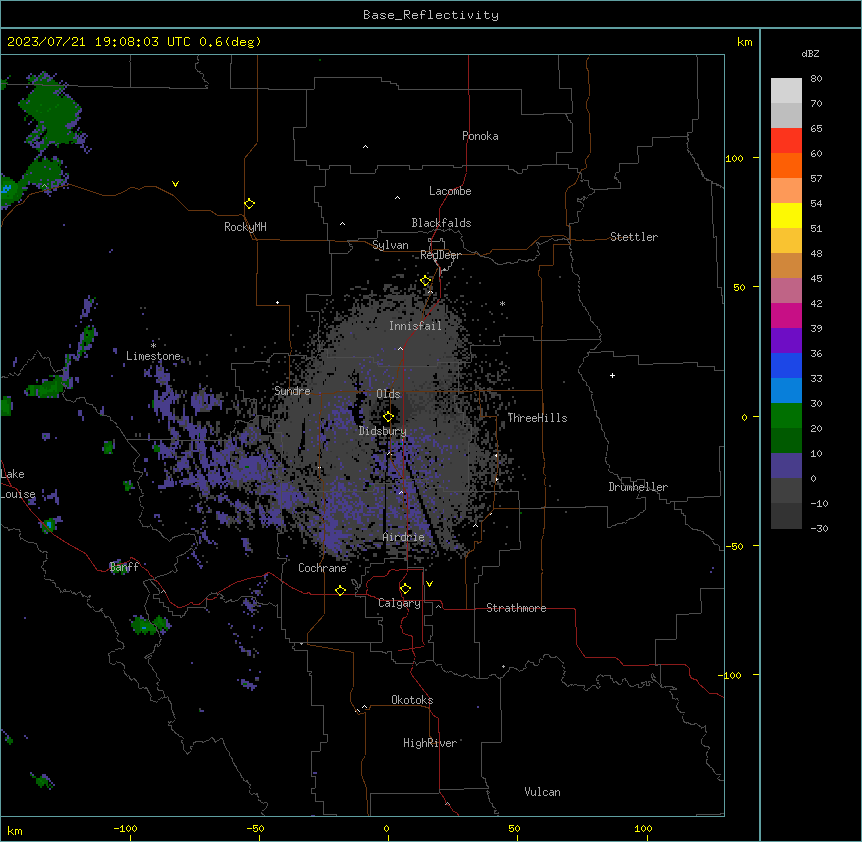862x842 pixels.
Task: Click the violet purple swatch in the dBZ legend
Action: (x=786, y=340)
